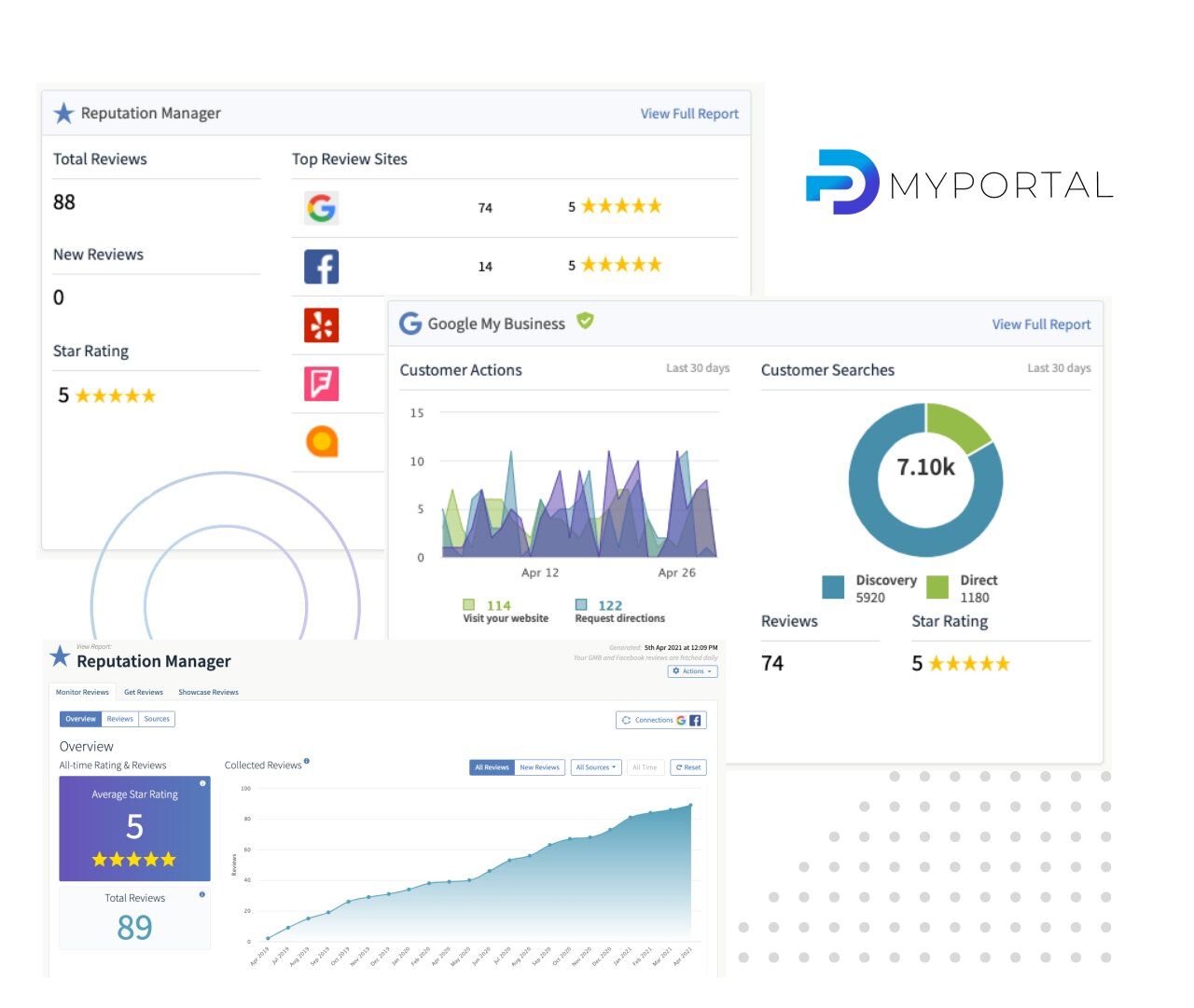Screen dimensions: 1194x1008
Task: Click the yellow stars on Average Star Rating card
Action: click(134, 859)
